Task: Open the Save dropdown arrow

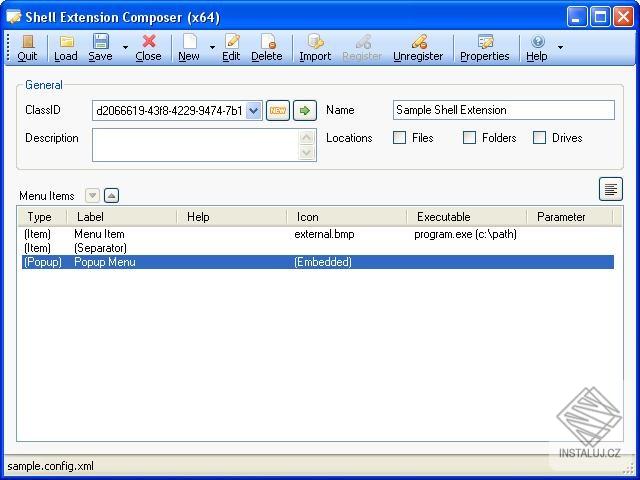Action: pyautogui.click(x=125, y=48)
